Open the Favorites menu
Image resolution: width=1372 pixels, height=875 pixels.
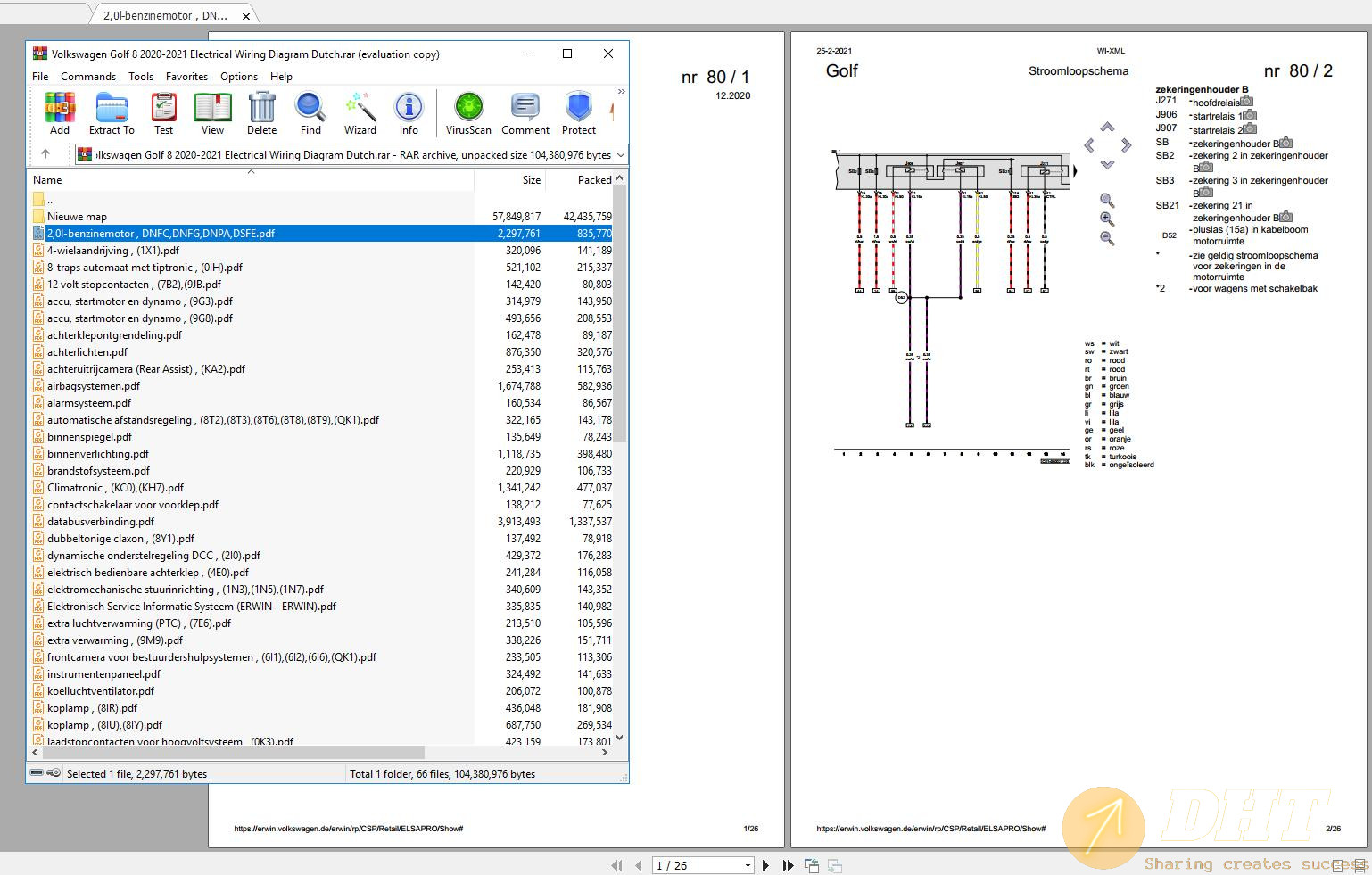186,77
